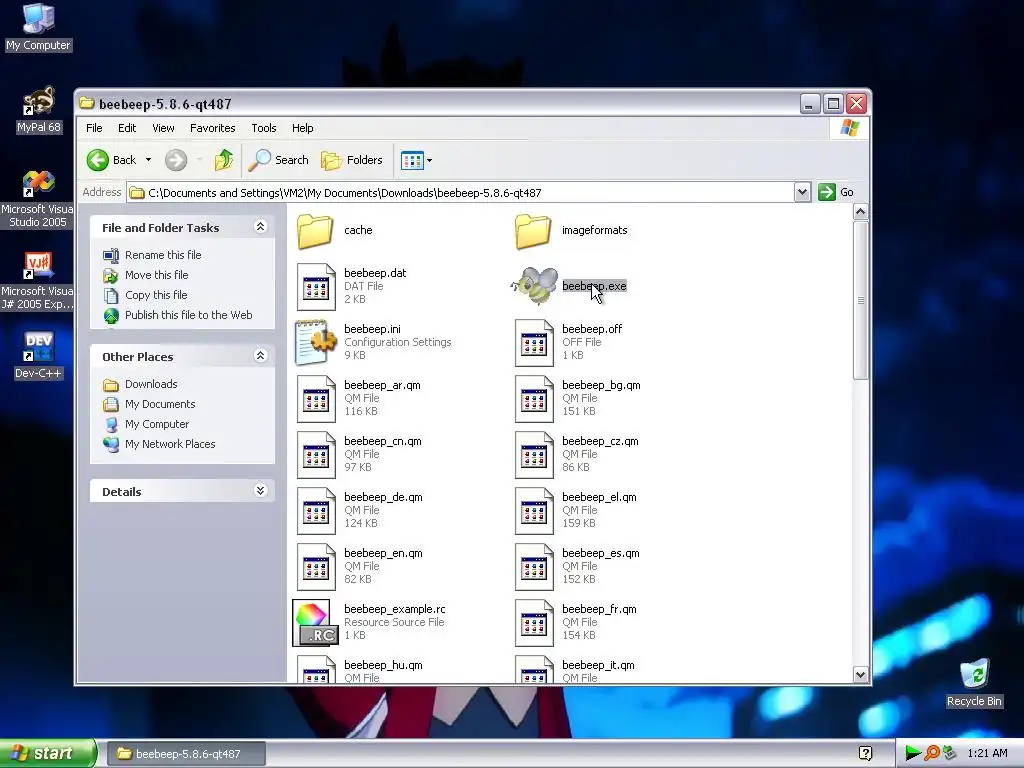Select the beebeep_cn.qm file icon
The width and height of the screenshot is (1024, 768).
(x=316, y=455)
